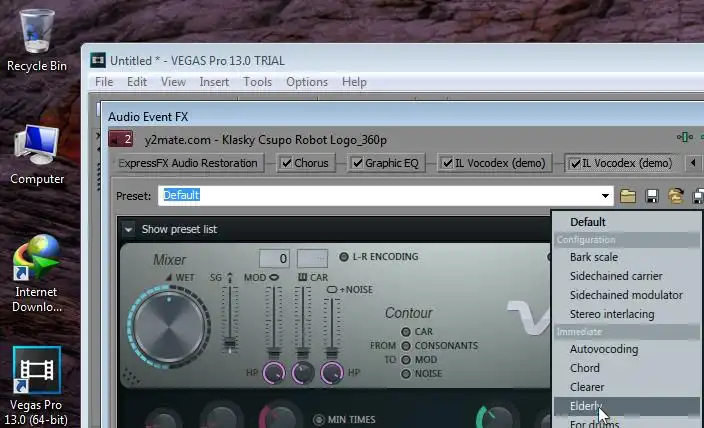Expand Show preset list arrow
Image resolution: width=704 pixels, height=428 pixels.
point(128,229)
